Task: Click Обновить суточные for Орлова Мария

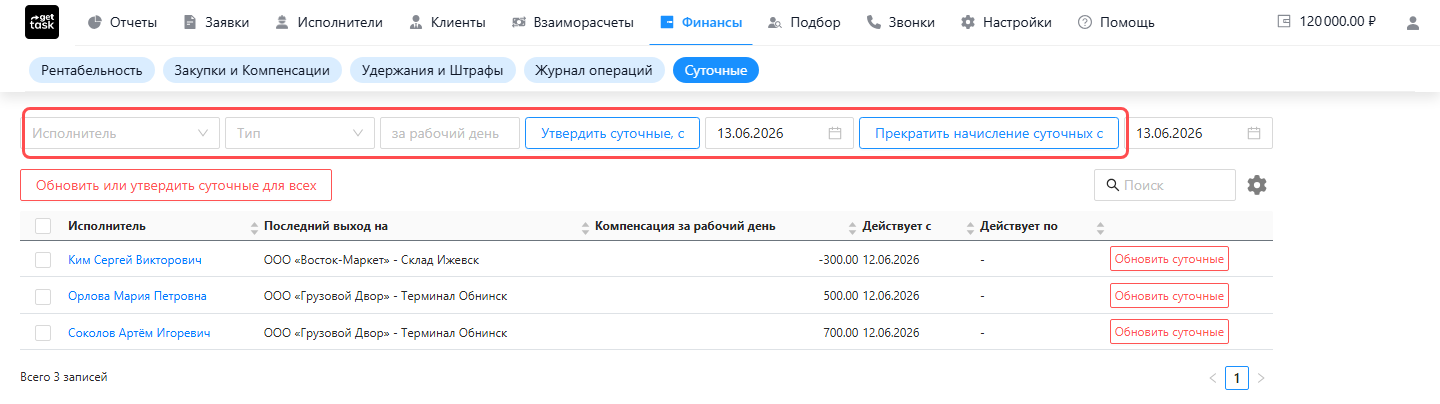Action: (1169, 296)
